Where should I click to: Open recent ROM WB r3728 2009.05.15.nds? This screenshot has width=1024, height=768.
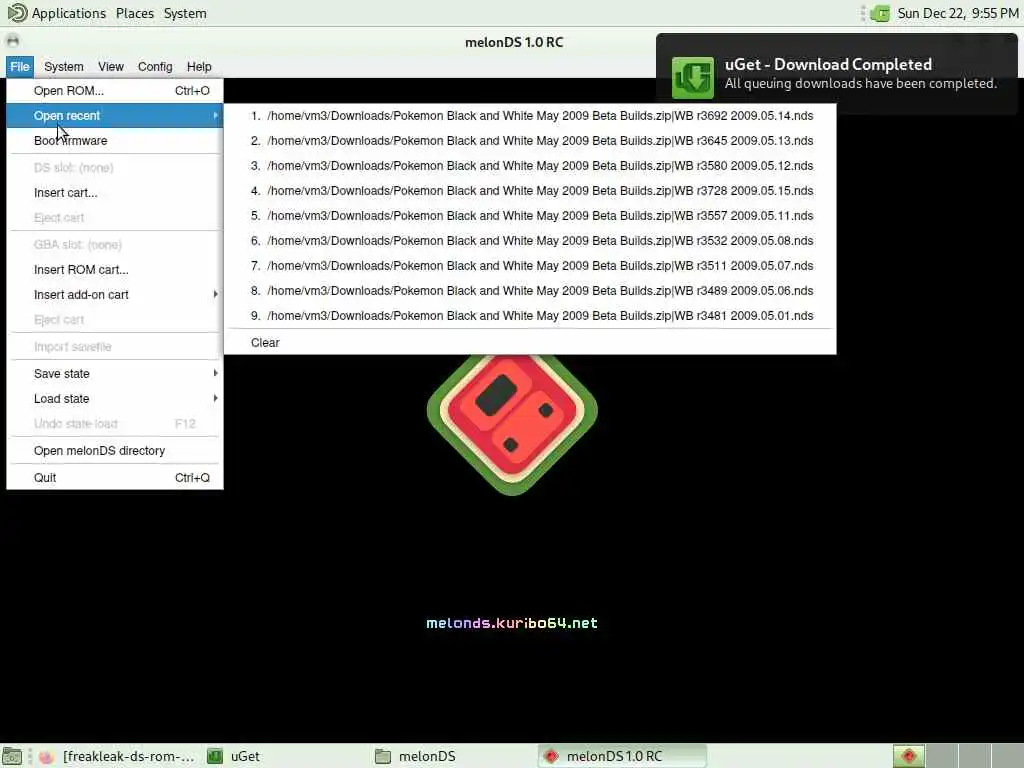pyautogui.click(x=530, y=191)
